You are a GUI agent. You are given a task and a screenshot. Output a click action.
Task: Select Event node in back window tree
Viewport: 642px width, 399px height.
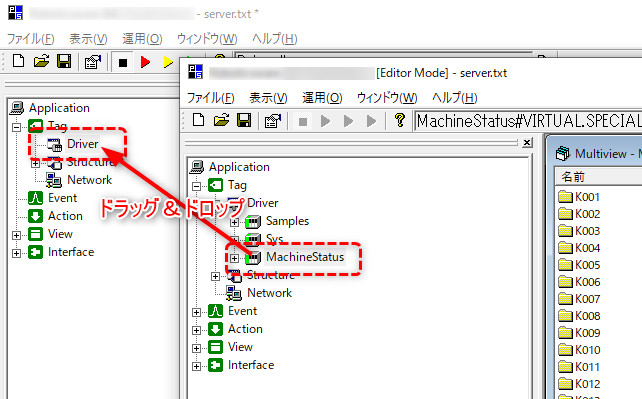point(62,198)
